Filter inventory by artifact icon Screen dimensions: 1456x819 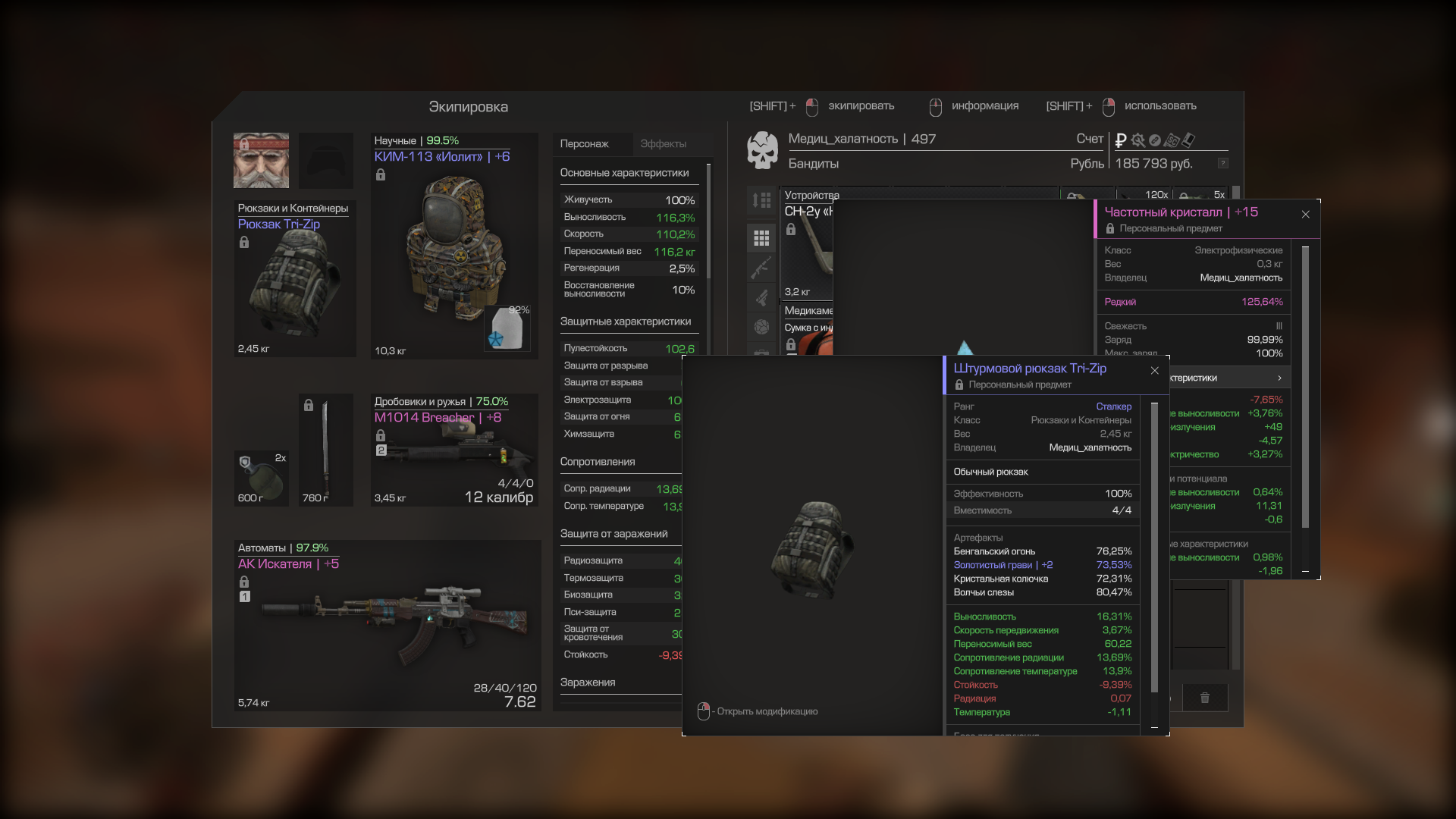(x=761, y=327)
